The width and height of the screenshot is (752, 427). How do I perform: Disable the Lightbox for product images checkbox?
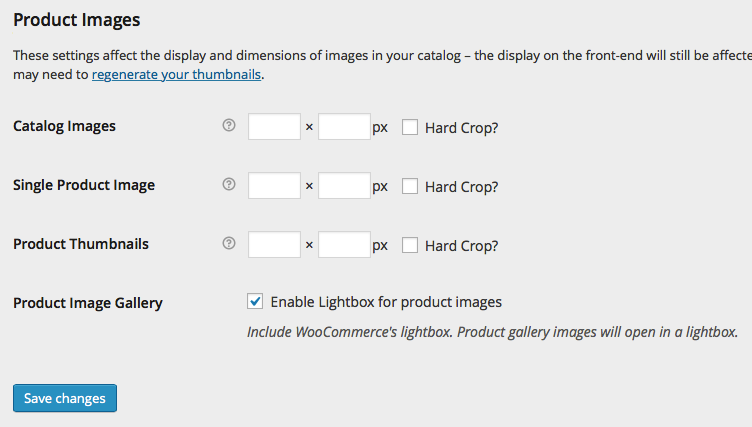coord(255,301)
